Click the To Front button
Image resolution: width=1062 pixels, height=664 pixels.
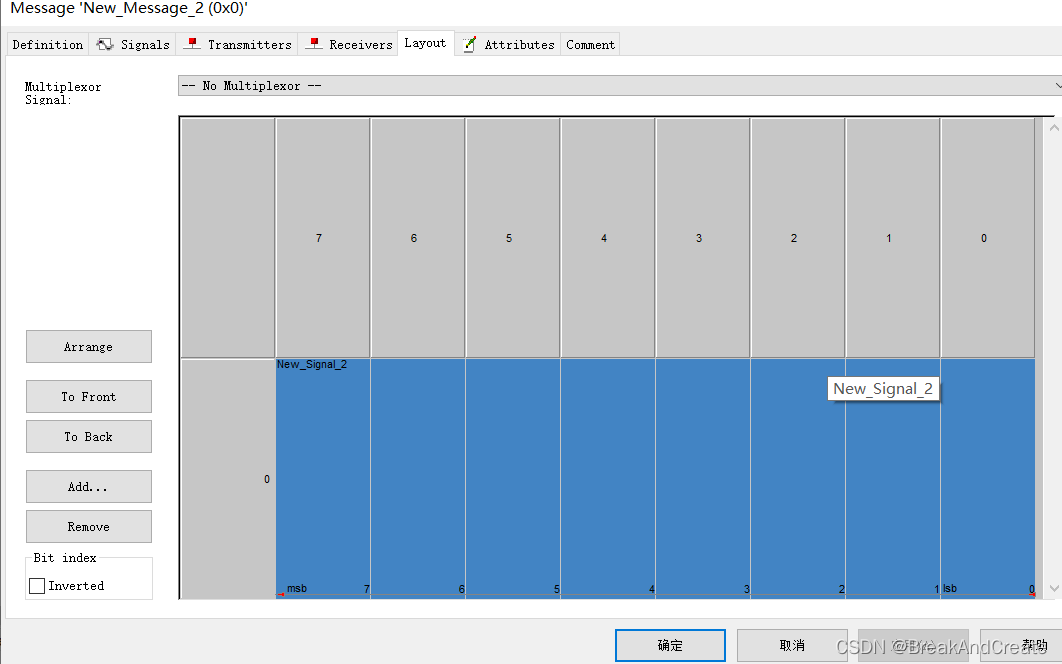click(89, 396)
